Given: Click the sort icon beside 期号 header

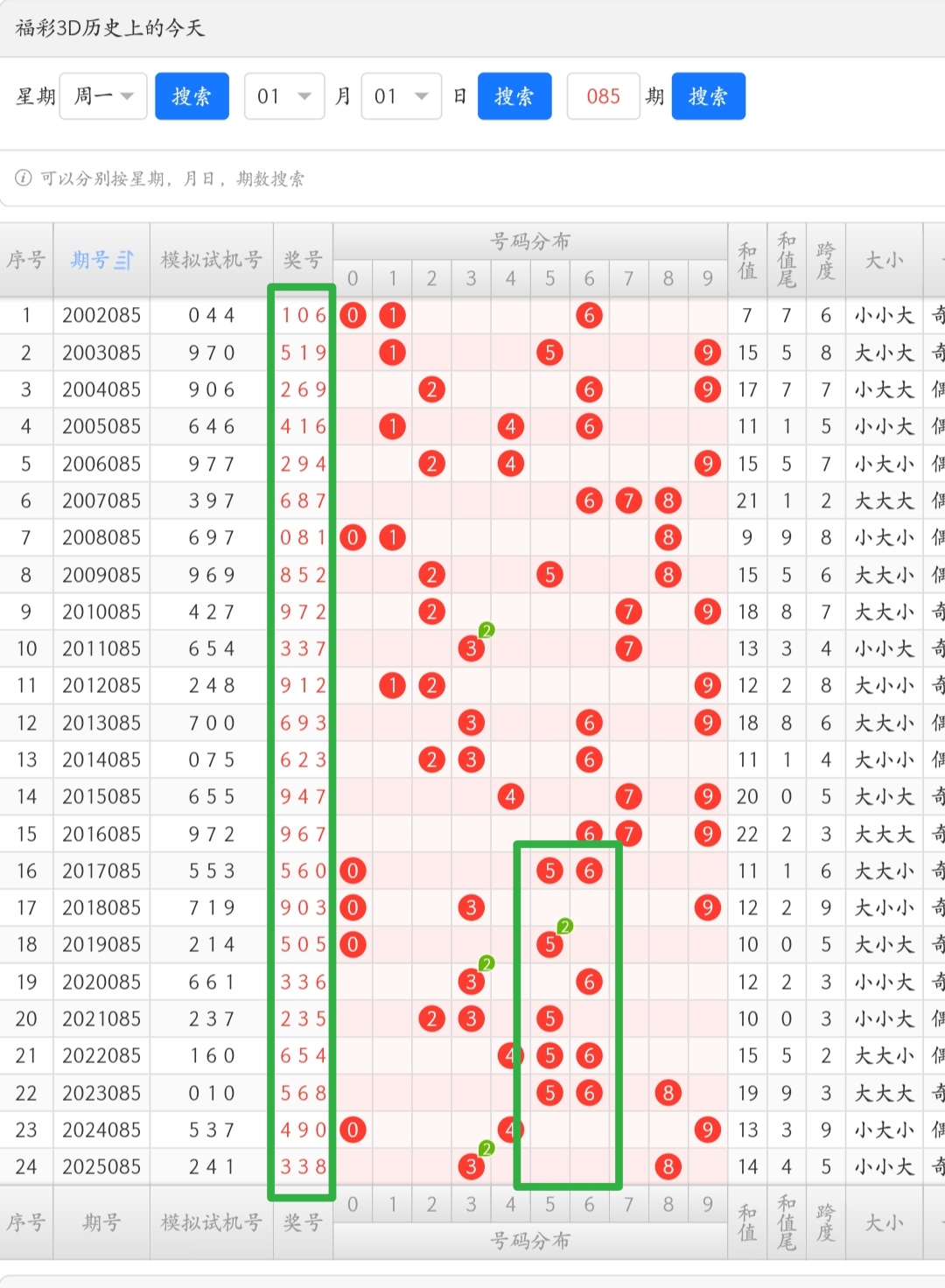Looking at the screenshot, I should (124, 260).
